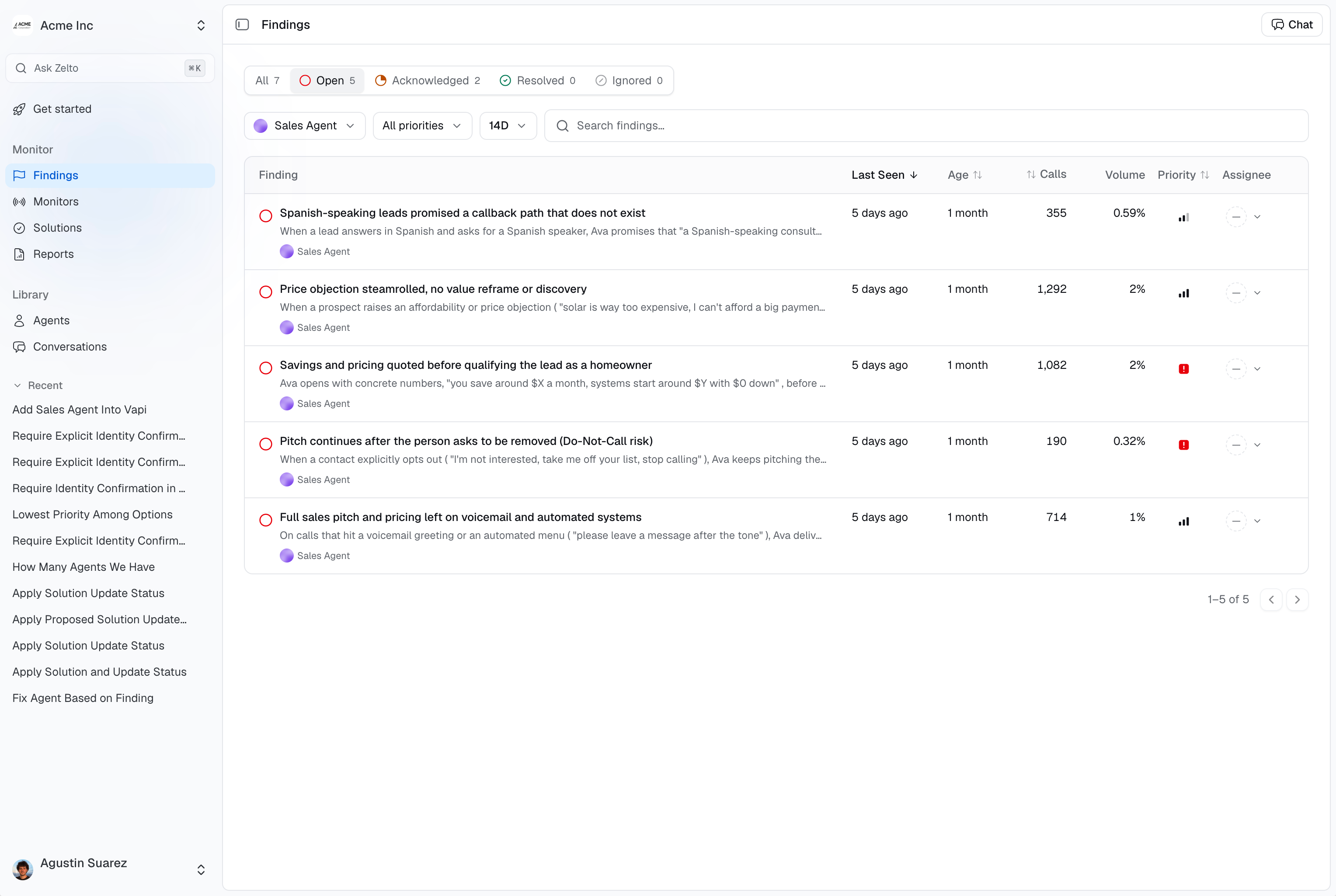This screenshot has width=1336, height=896.
Task: Click the critical priority icon on Do-Not-Call finding
Action: (x=1183, y=445)
